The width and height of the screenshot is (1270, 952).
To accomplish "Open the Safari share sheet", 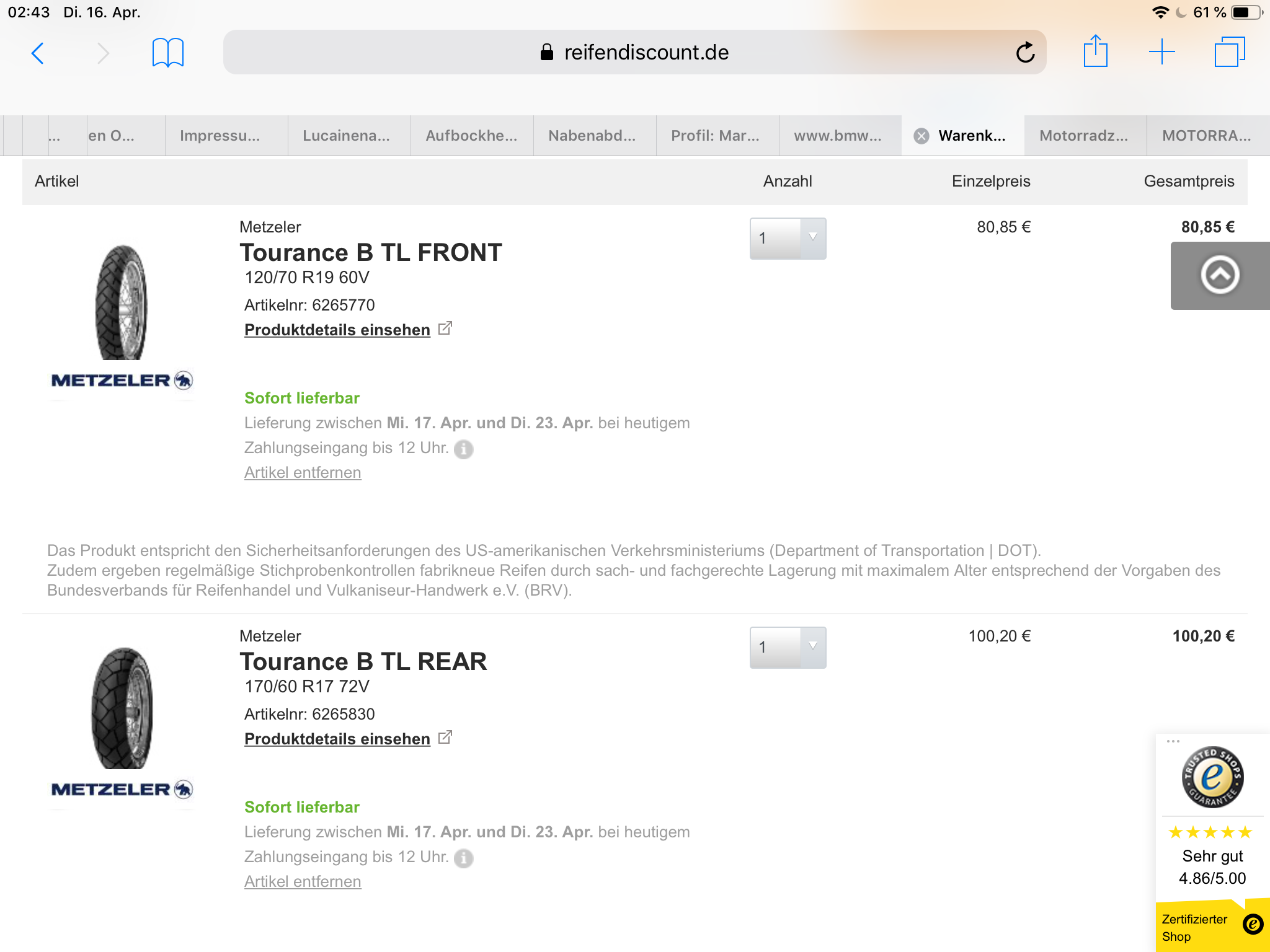I will point(1095,52).
